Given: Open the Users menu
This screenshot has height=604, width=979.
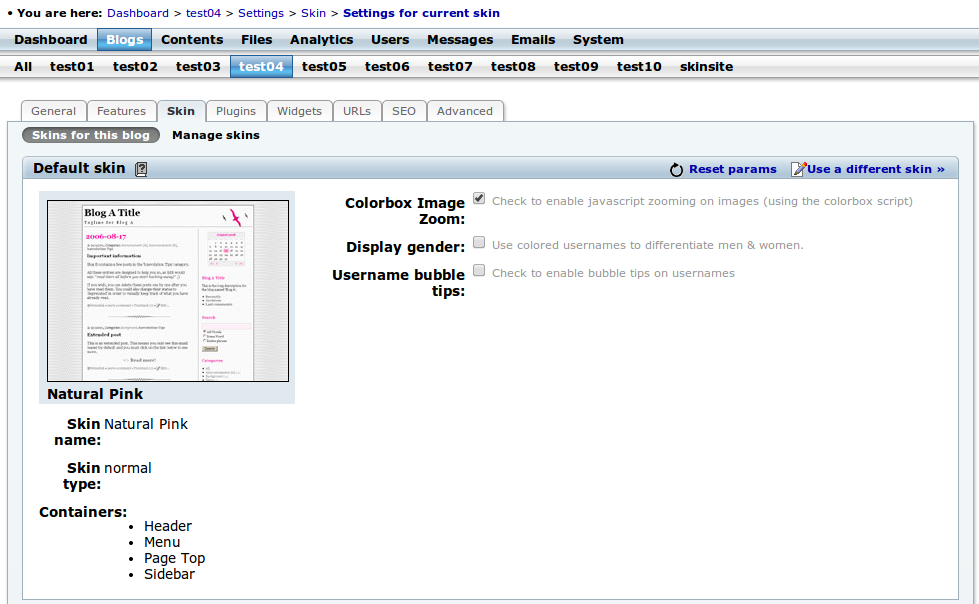Looking at the screenshot, I should click(x=390, y=40).
